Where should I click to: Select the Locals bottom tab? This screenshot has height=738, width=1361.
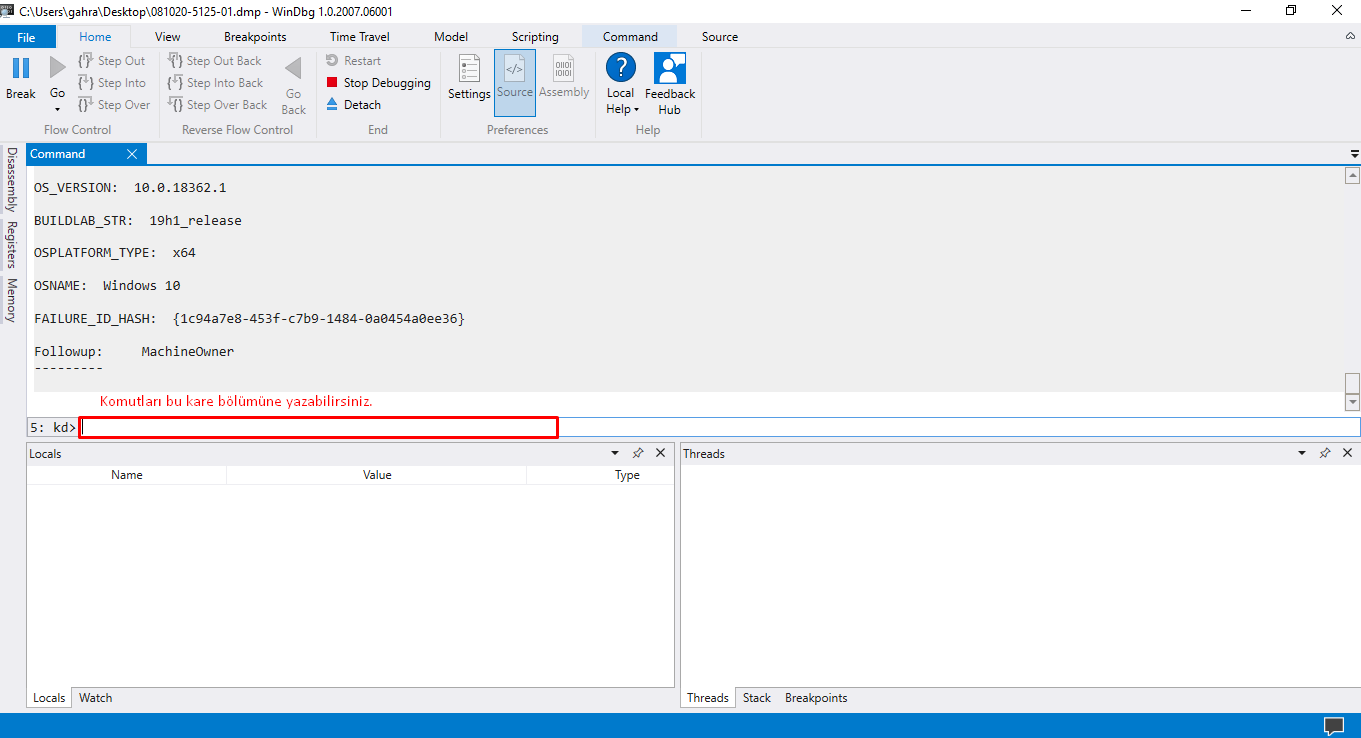tap(49, 698)
